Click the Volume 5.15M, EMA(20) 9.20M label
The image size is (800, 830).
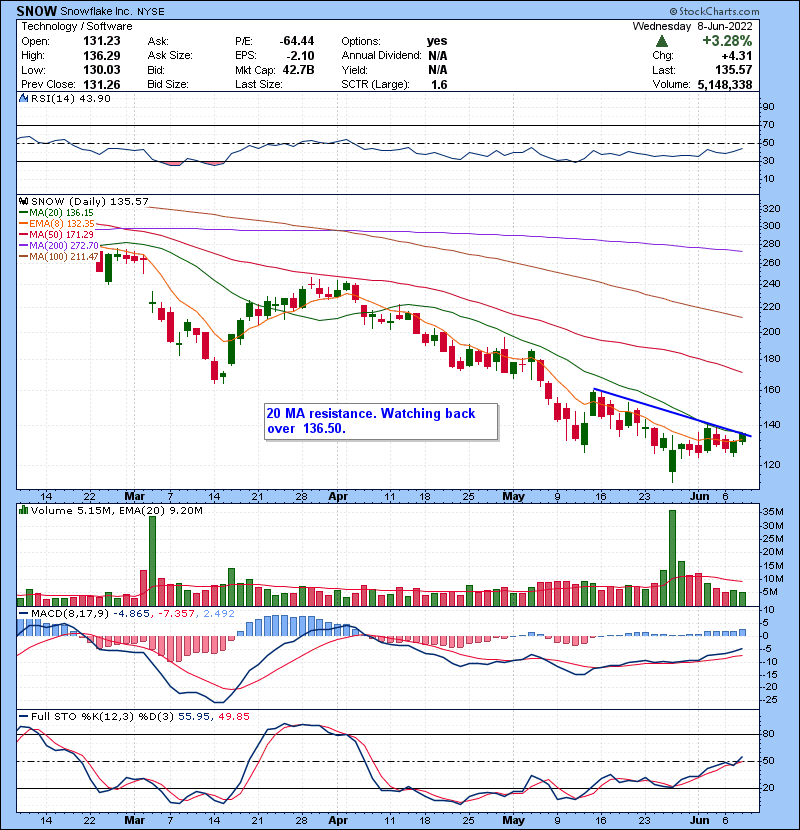tap(116, 510)
